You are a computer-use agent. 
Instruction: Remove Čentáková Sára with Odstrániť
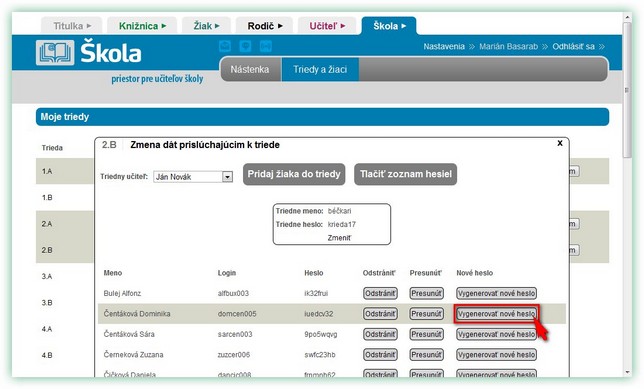coord(380,334)
